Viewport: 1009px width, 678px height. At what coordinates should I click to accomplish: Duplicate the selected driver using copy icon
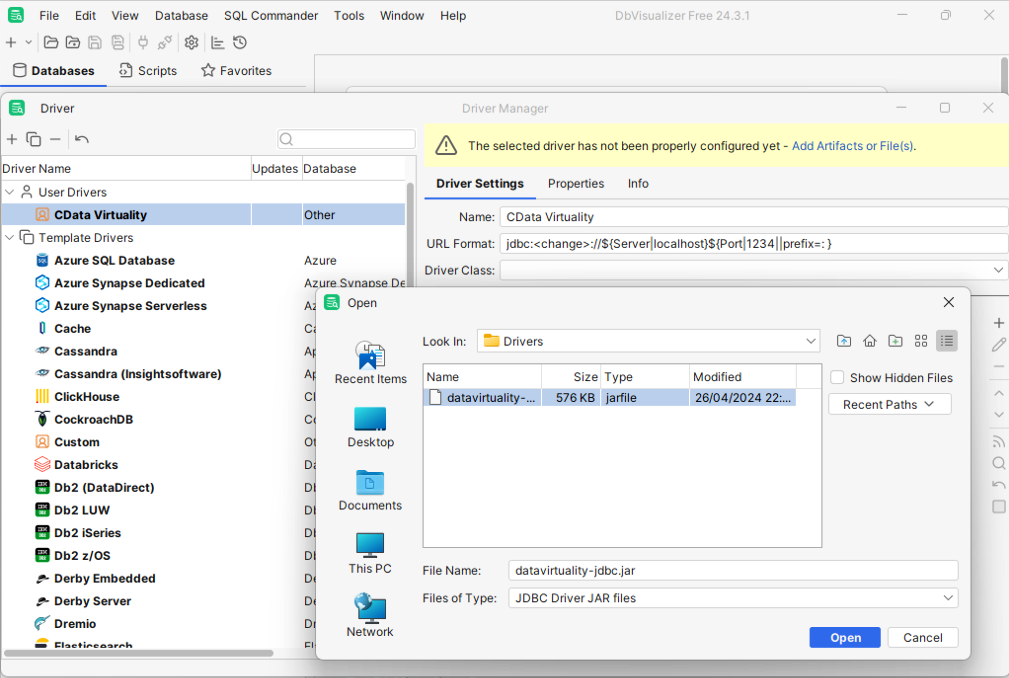click(34, 140)
